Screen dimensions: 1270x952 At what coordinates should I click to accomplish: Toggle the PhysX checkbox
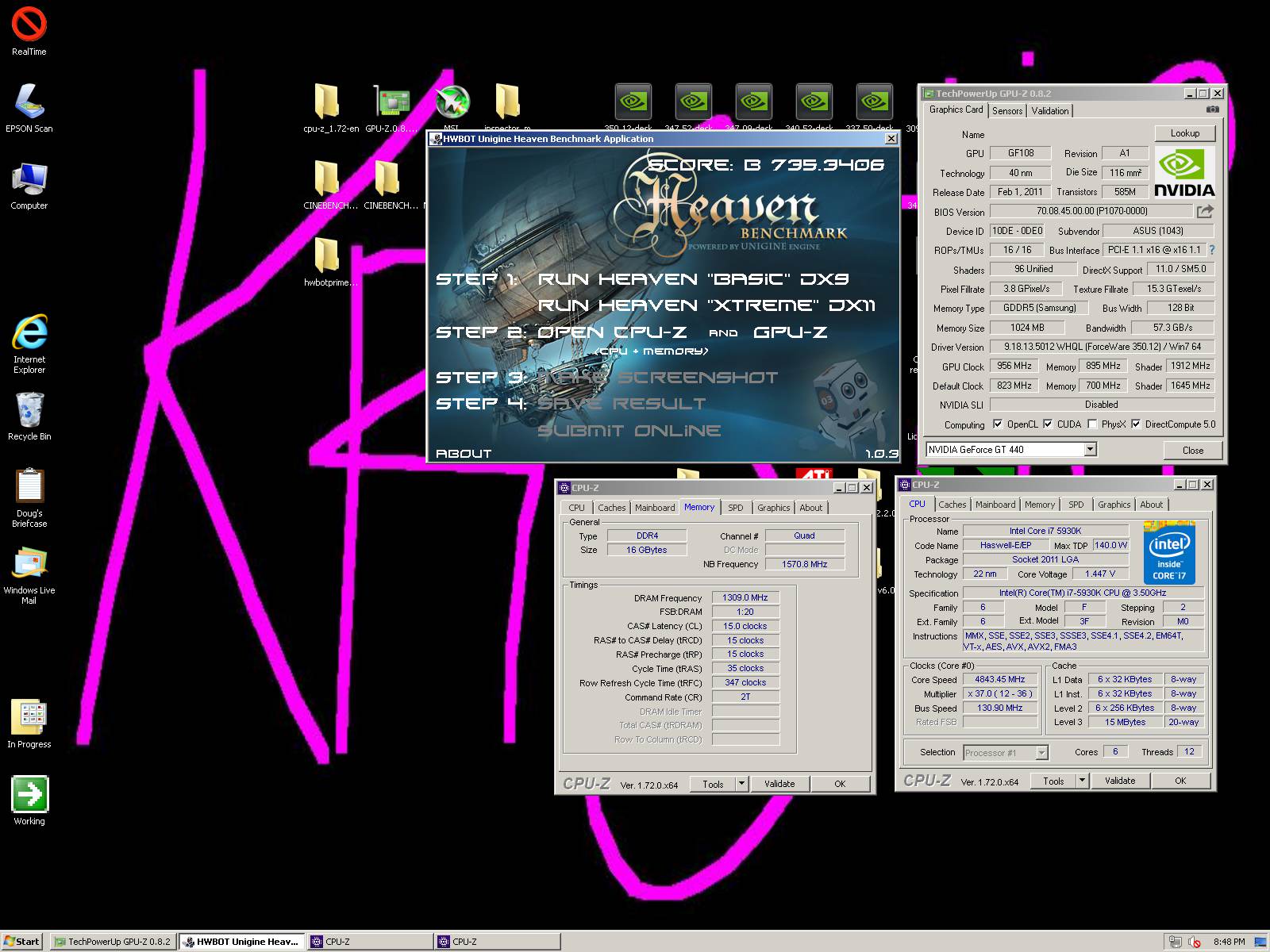[1092, 424]
